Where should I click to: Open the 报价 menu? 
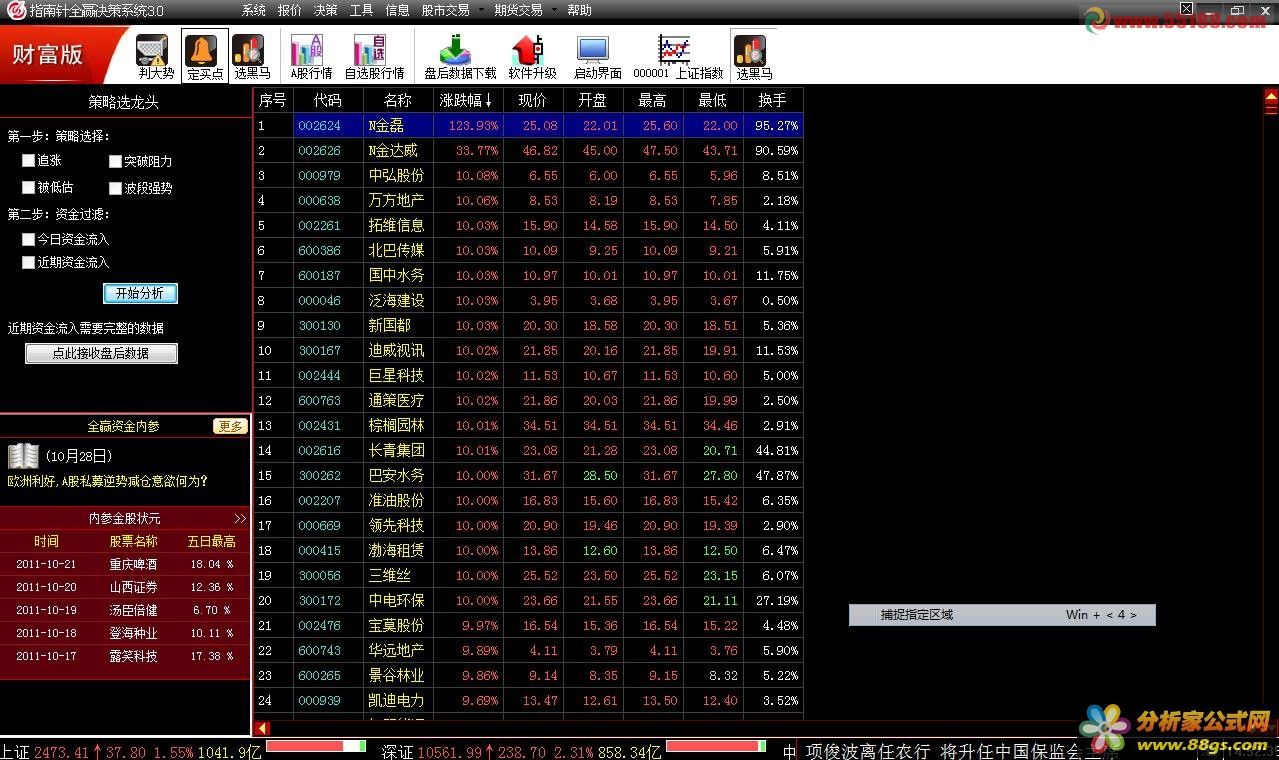289,10
